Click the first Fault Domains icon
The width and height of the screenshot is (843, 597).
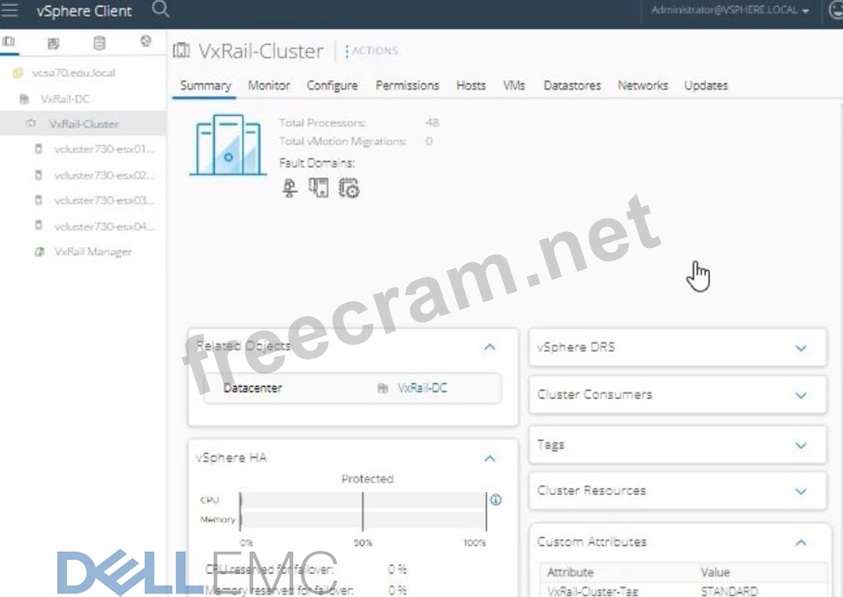290,187
